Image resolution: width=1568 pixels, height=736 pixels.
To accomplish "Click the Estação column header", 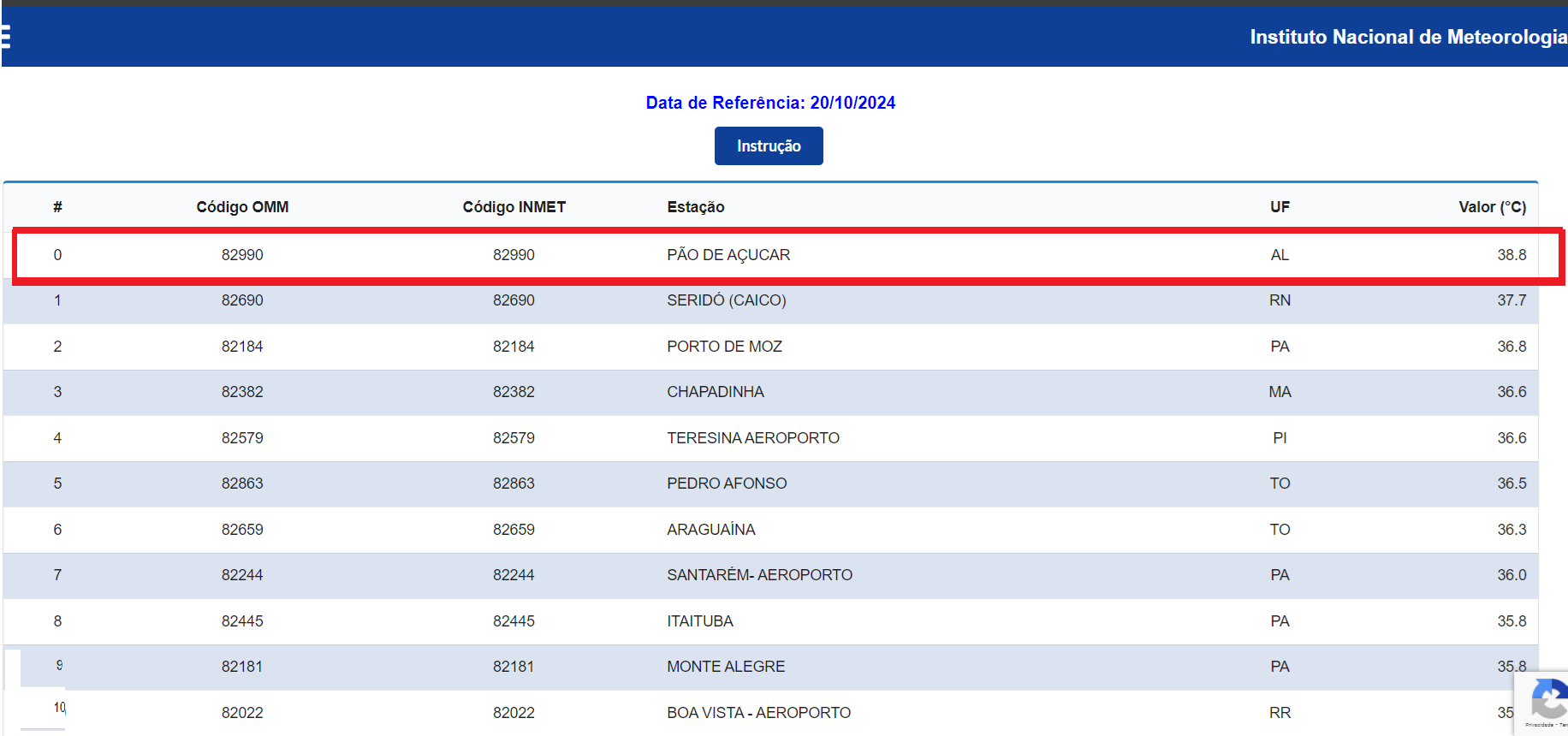I will [x=696, y=207].
